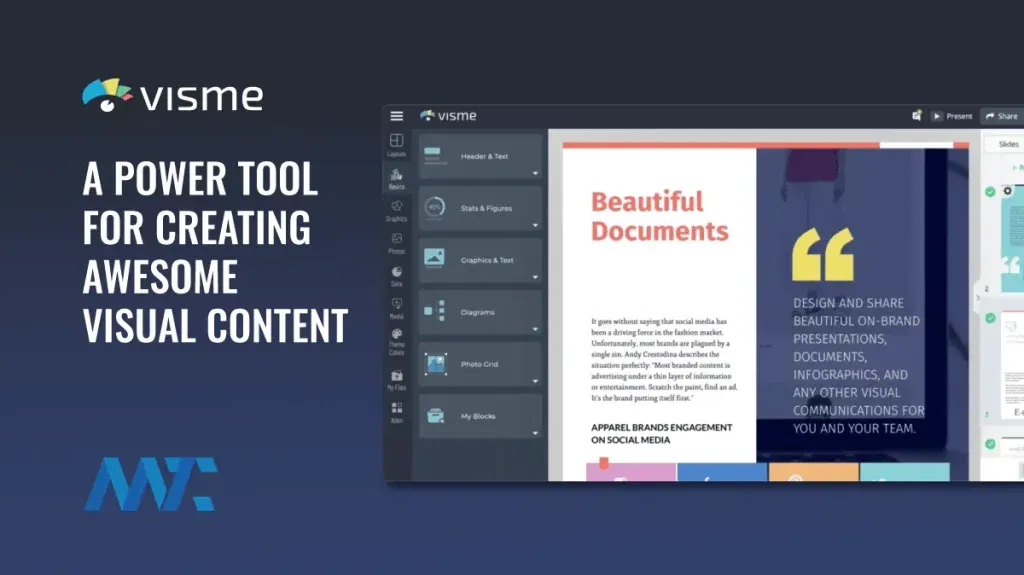The width and height of the screenshot is (1024, 575).
Task: Select the Basics sidebar tool
Action: point(396,178)
